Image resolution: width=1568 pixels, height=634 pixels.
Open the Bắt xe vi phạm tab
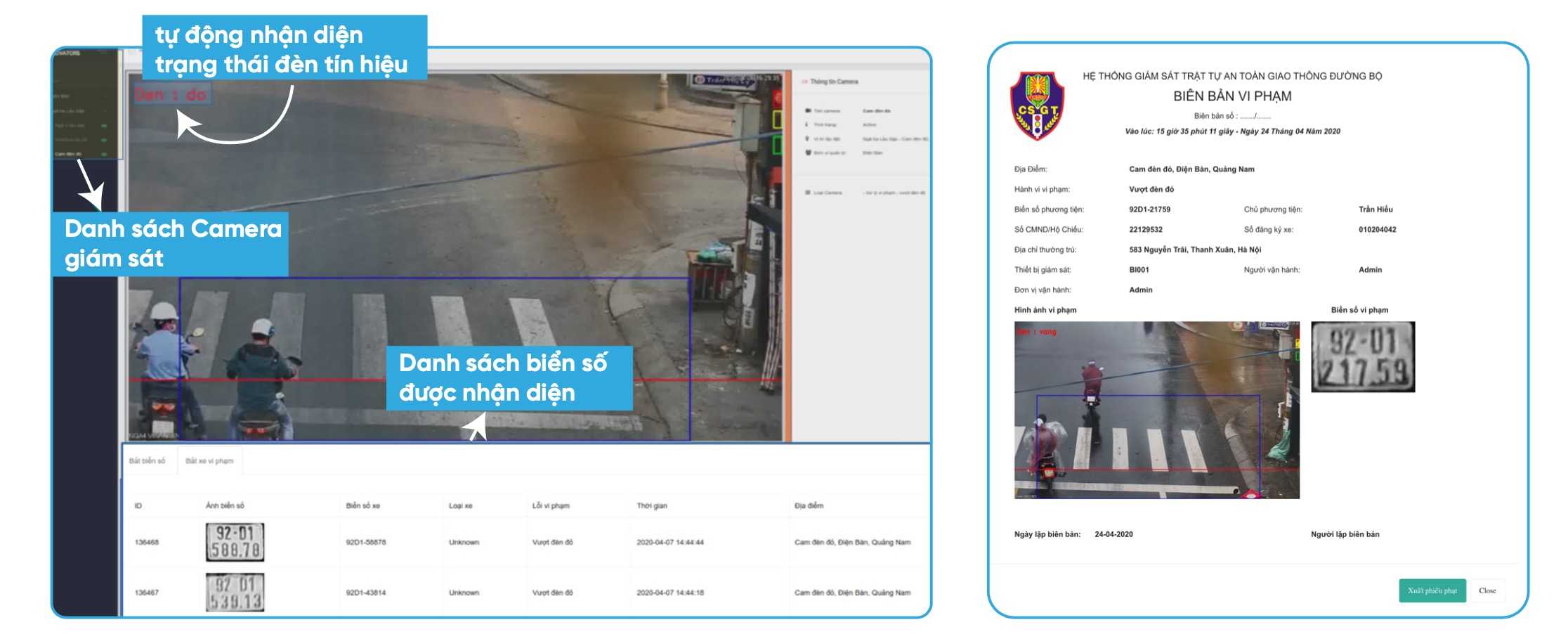click(209, 461)
